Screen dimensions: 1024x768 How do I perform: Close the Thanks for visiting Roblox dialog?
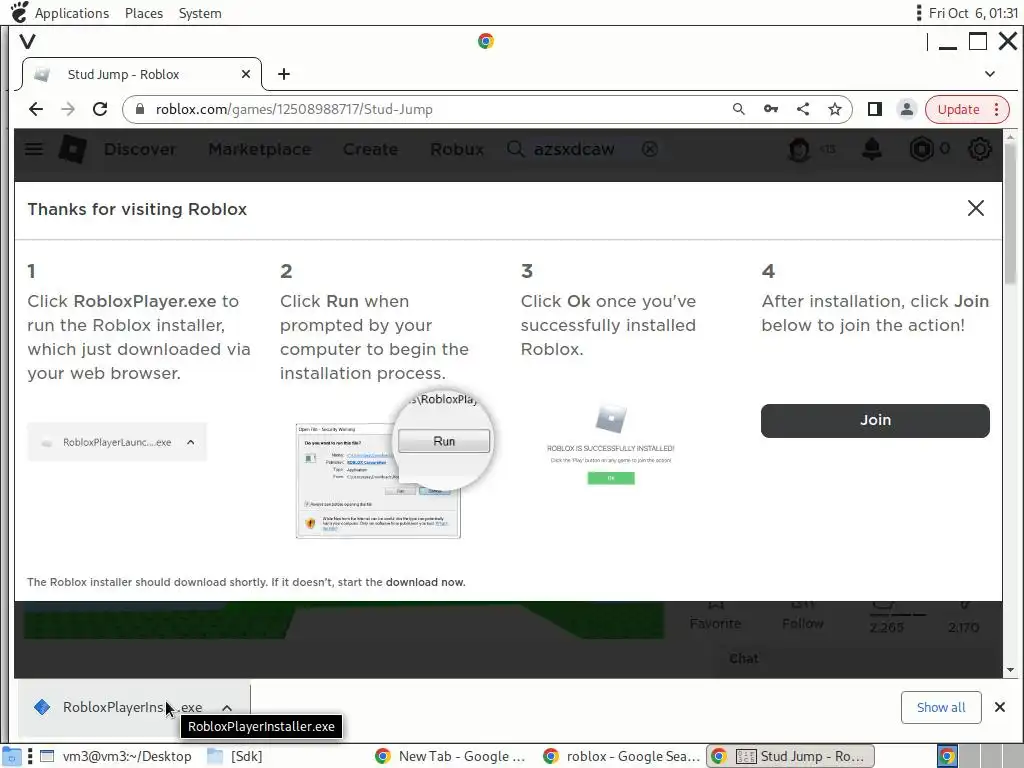[x=976, y=208]
